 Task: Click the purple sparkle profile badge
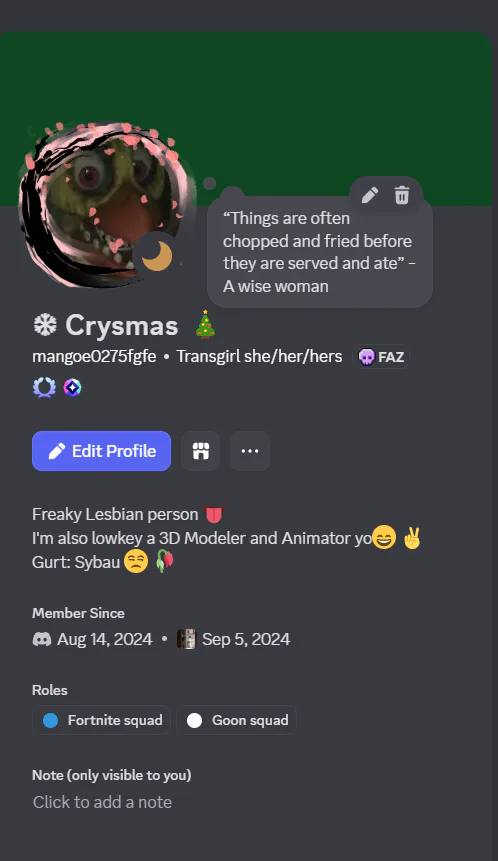[x=72, y=388]
